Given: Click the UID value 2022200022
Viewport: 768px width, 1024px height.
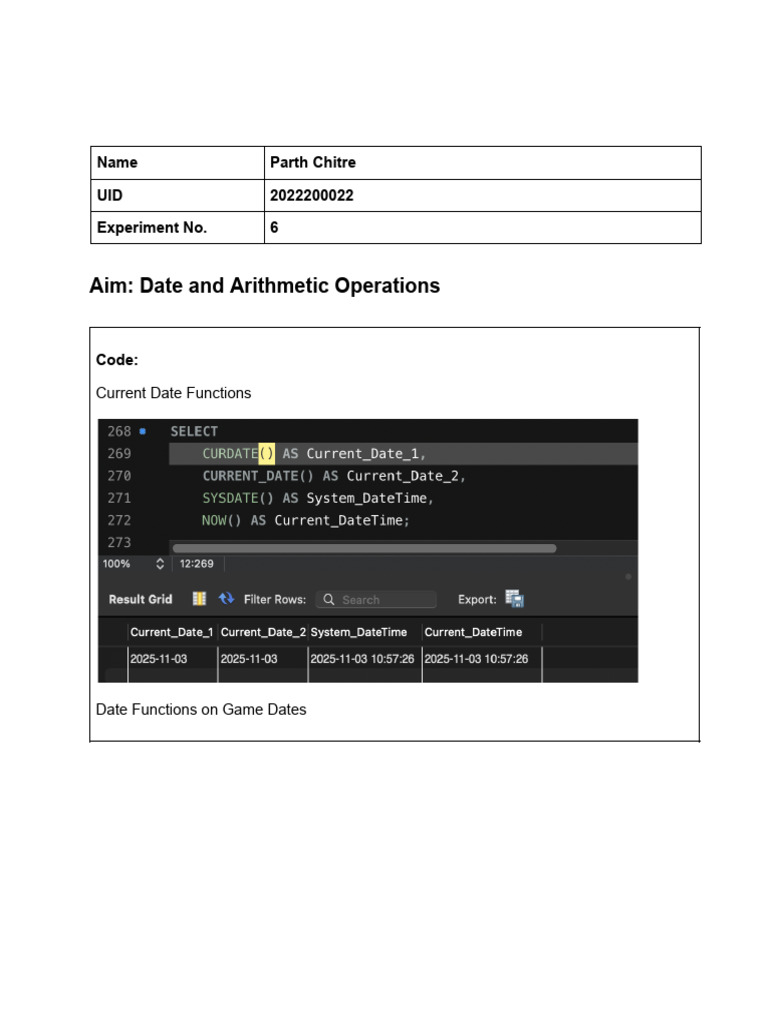Looking at the screenshot, I should [x=312, y=195].
